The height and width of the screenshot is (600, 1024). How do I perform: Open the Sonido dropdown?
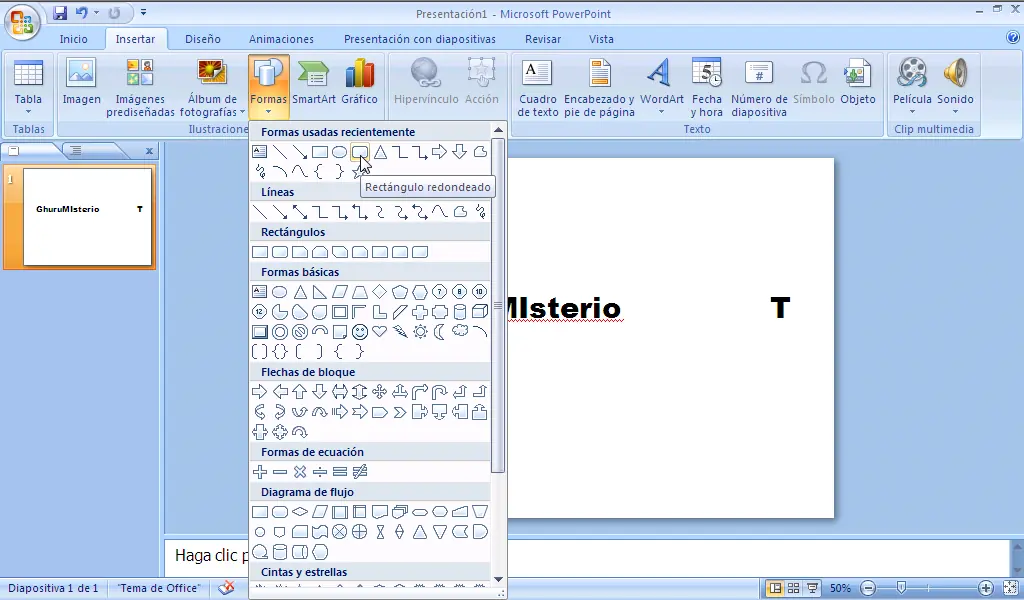955,112
